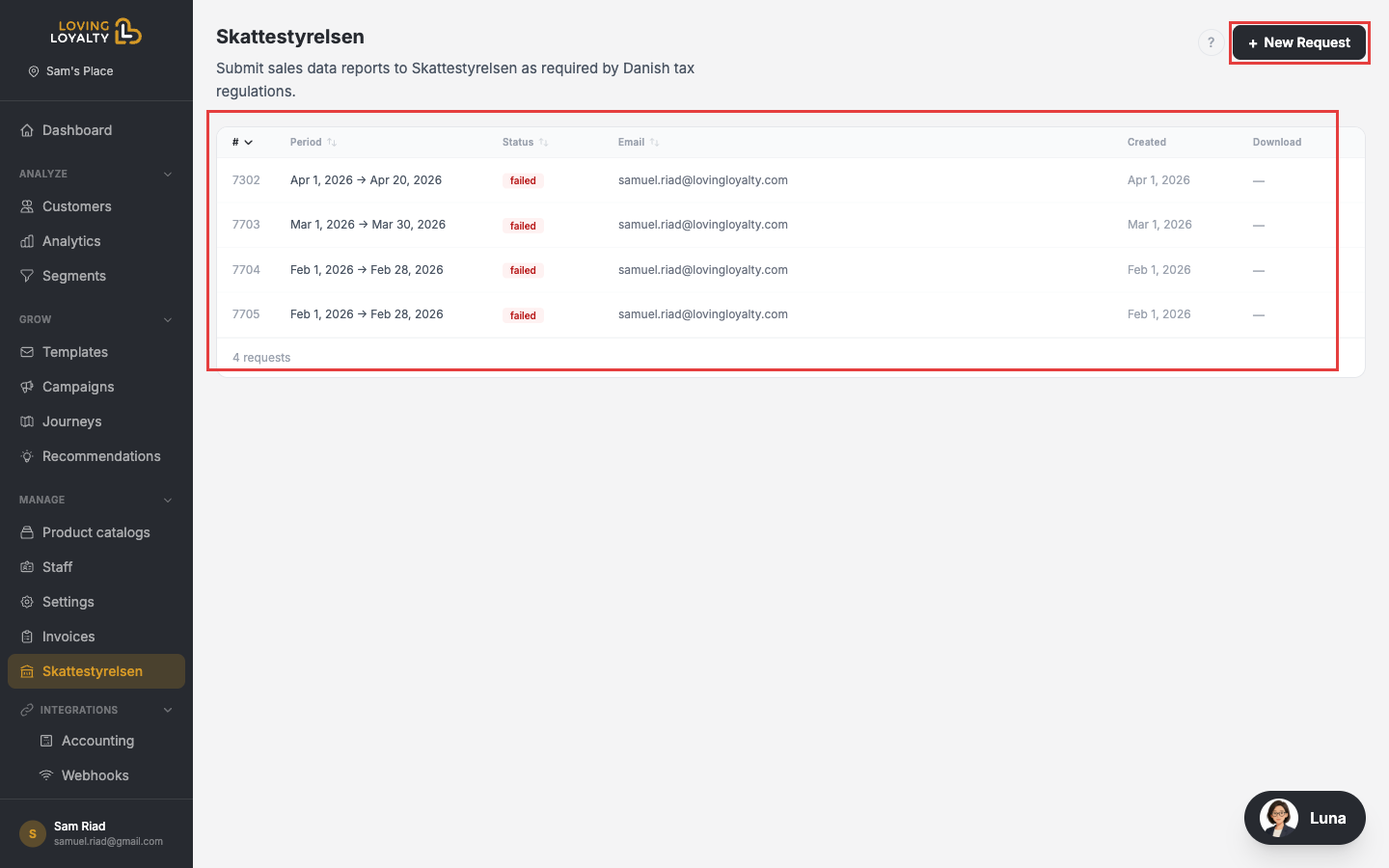1389x868 pixels.
Task: Click the Skattestyrelsen building icon
Action: (27, 671)
